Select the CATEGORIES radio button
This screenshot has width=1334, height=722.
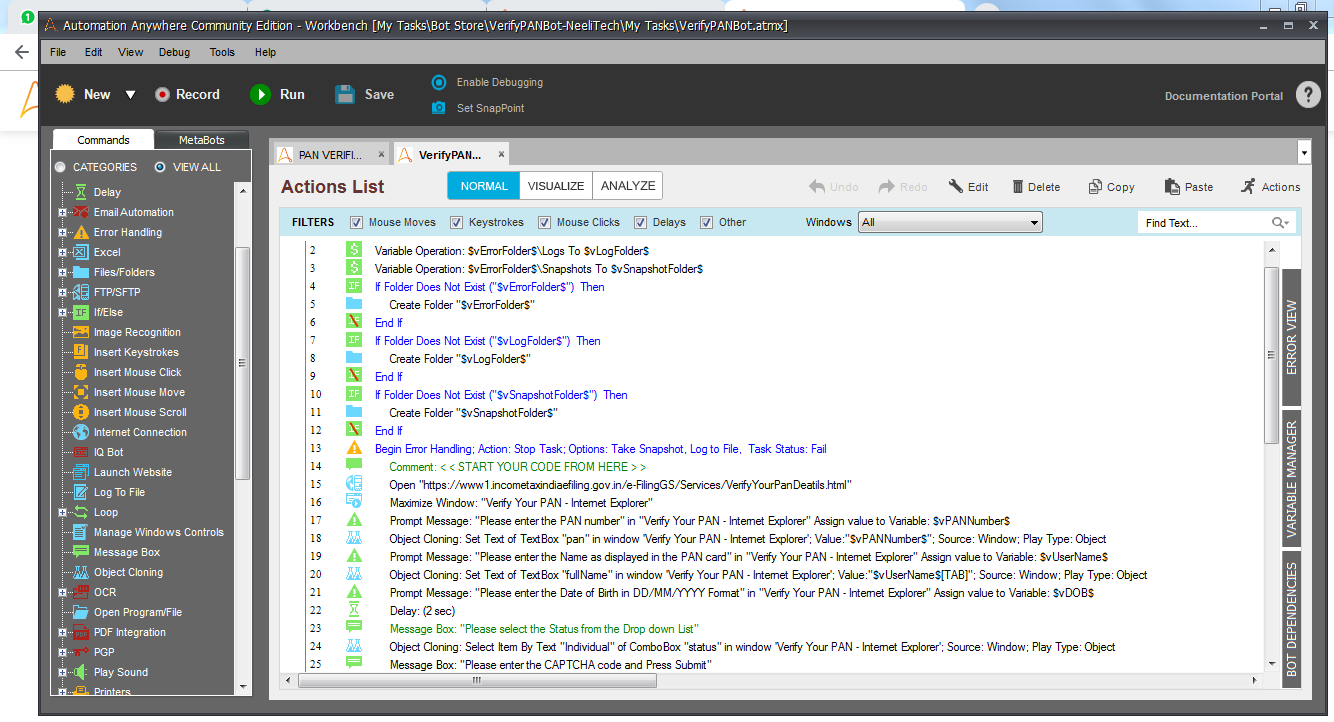pos(61,167)
